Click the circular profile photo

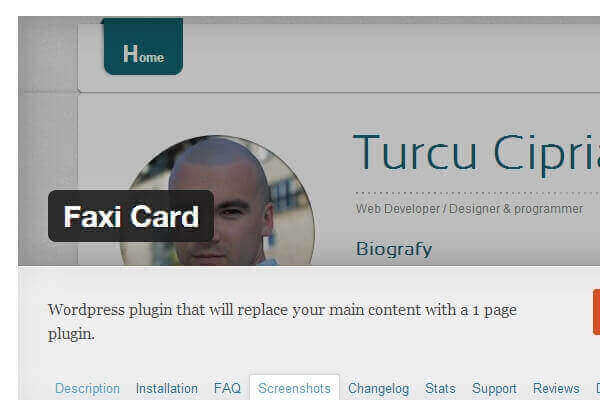pos(217,200)
